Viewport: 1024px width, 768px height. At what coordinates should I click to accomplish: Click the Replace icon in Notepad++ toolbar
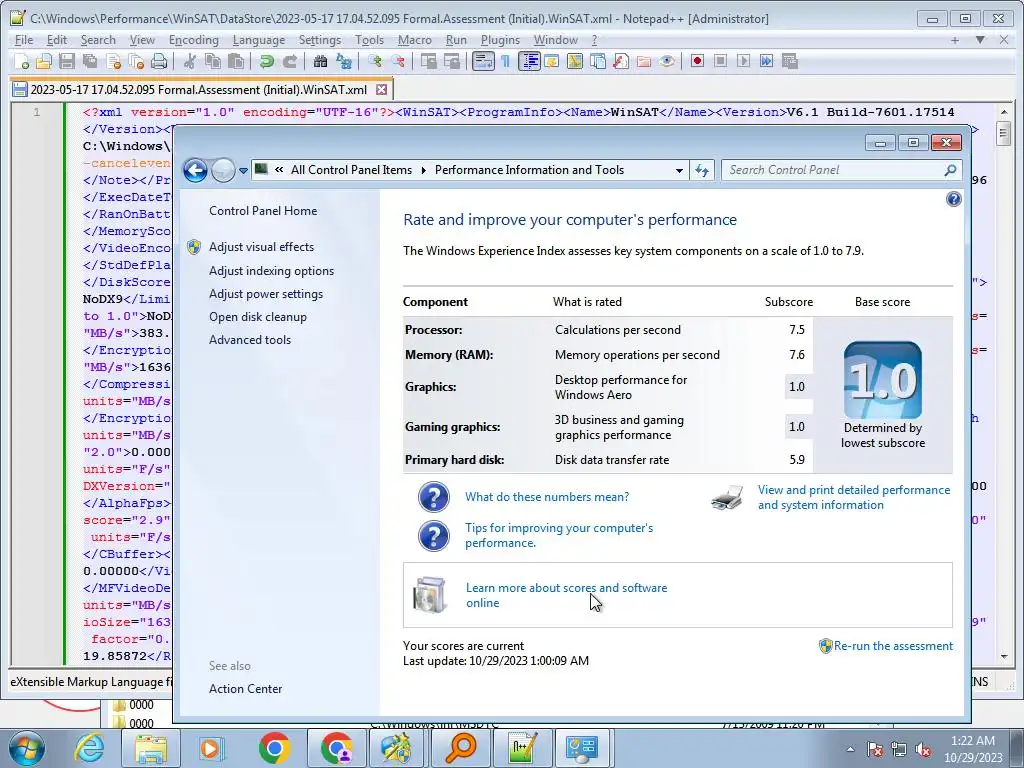(x=344, y=61)
